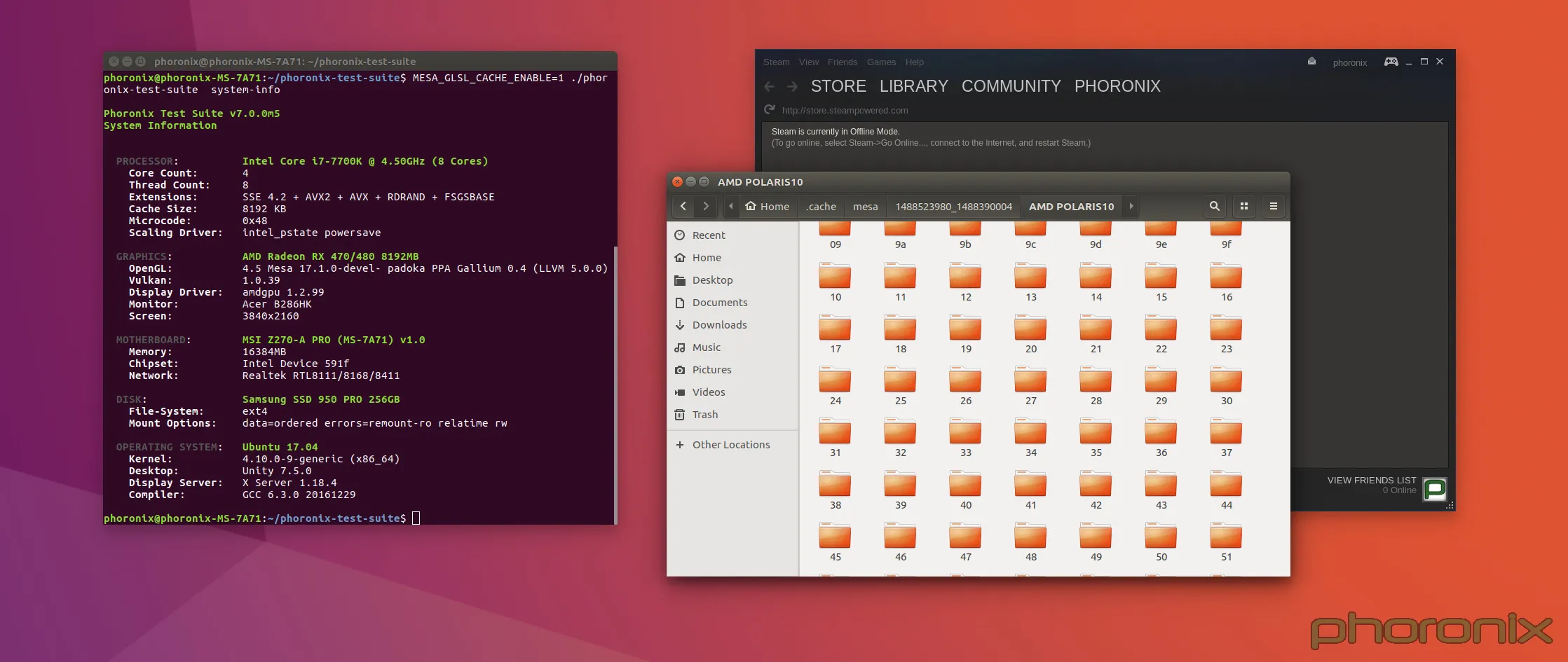Click the forward arrow in the file manager

coord(706,206)
